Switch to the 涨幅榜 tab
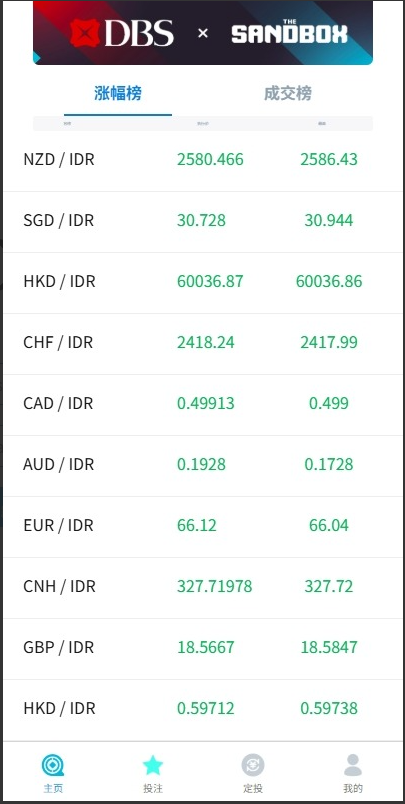This screenshot has height=804, width=405. click(118, 93)
